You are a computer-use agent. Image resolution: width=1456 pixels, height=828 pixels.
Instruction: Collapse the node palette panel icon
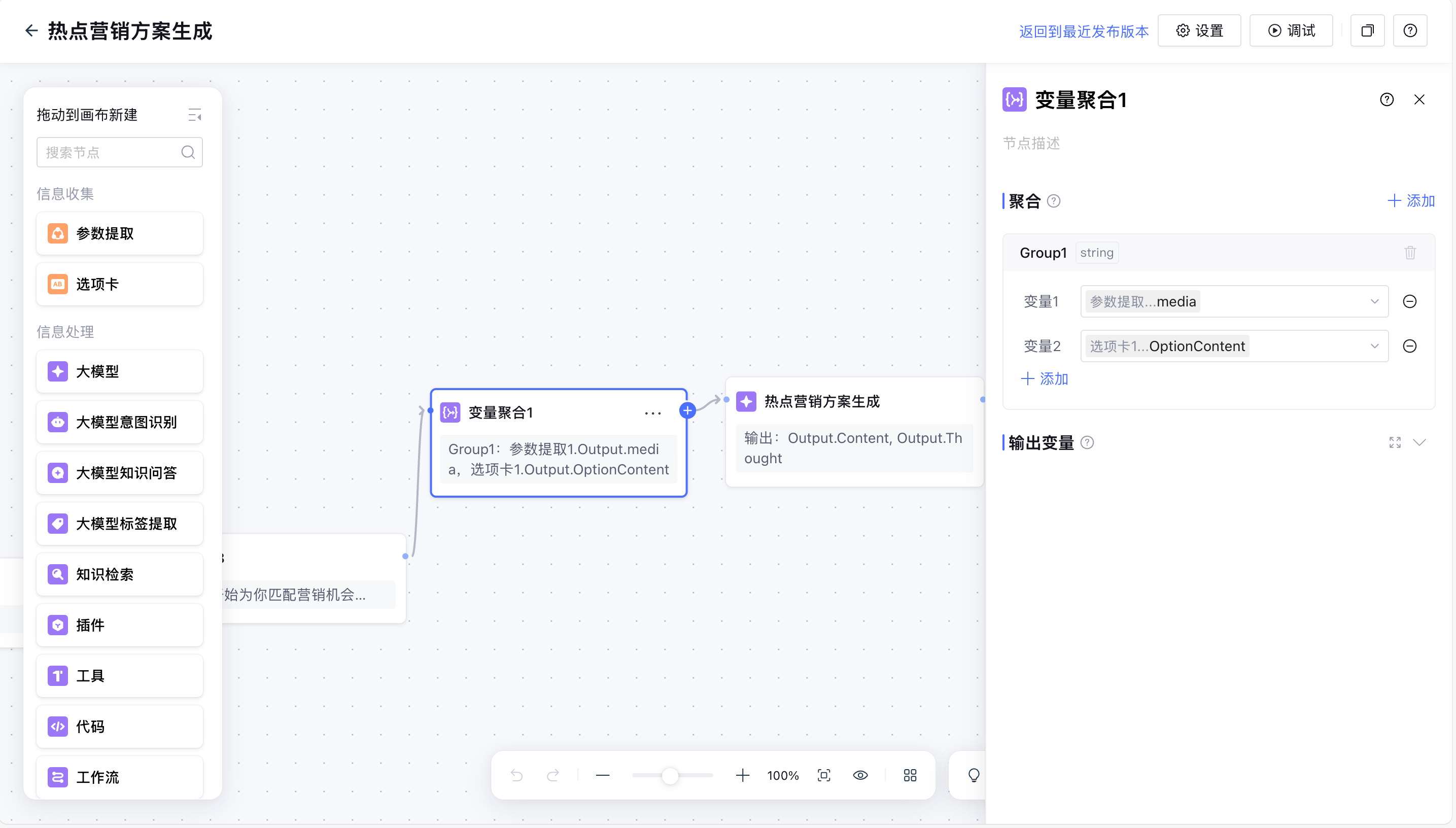(x=194, y=115)
